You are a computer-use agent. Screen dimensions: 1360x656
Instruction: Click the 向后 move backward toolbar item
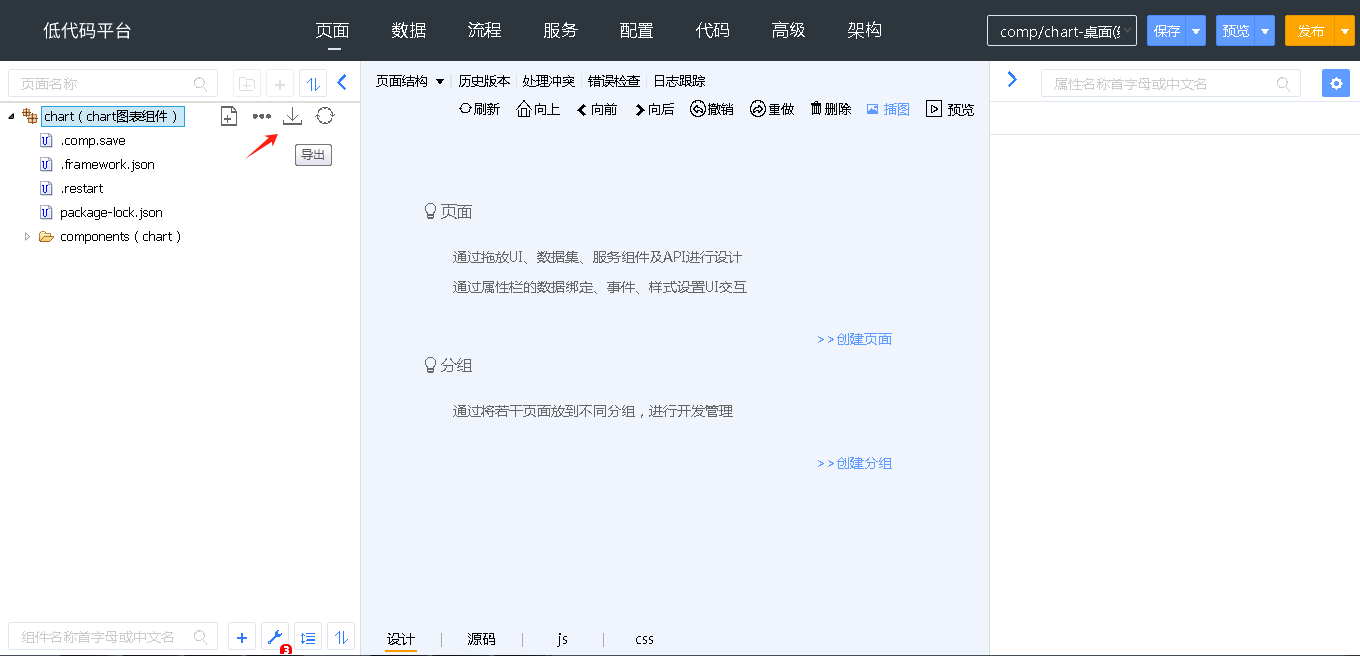(x=654, y=109)
